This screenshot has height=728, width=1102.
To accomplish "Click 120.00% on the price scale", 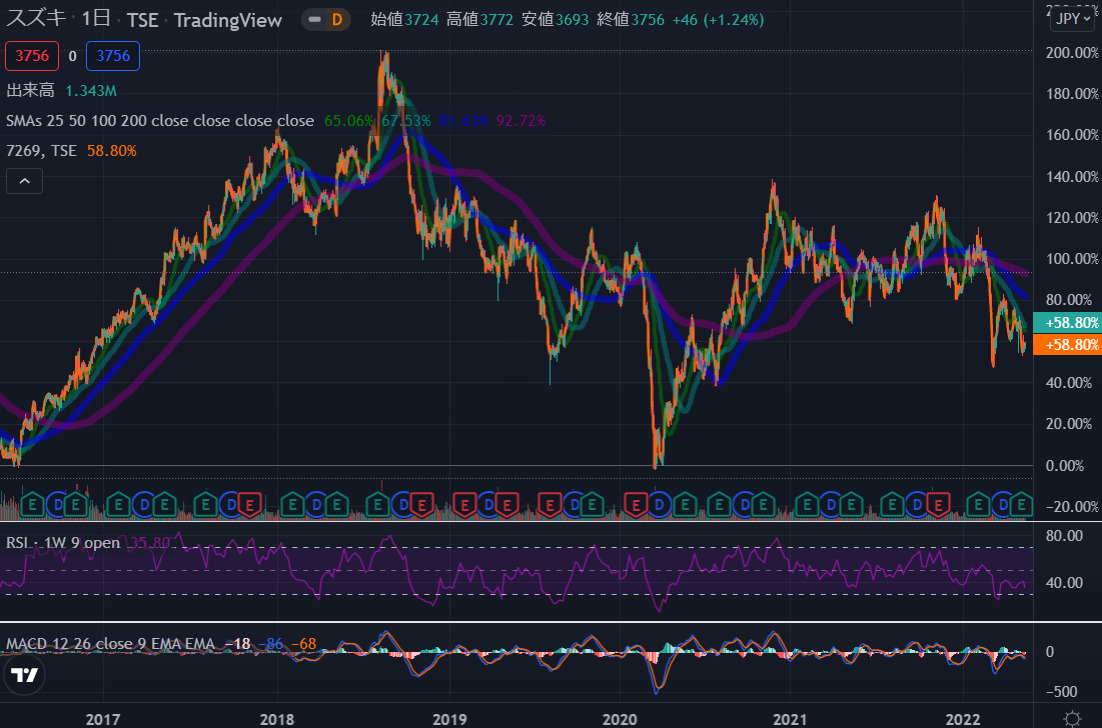I will [1072, 217].
